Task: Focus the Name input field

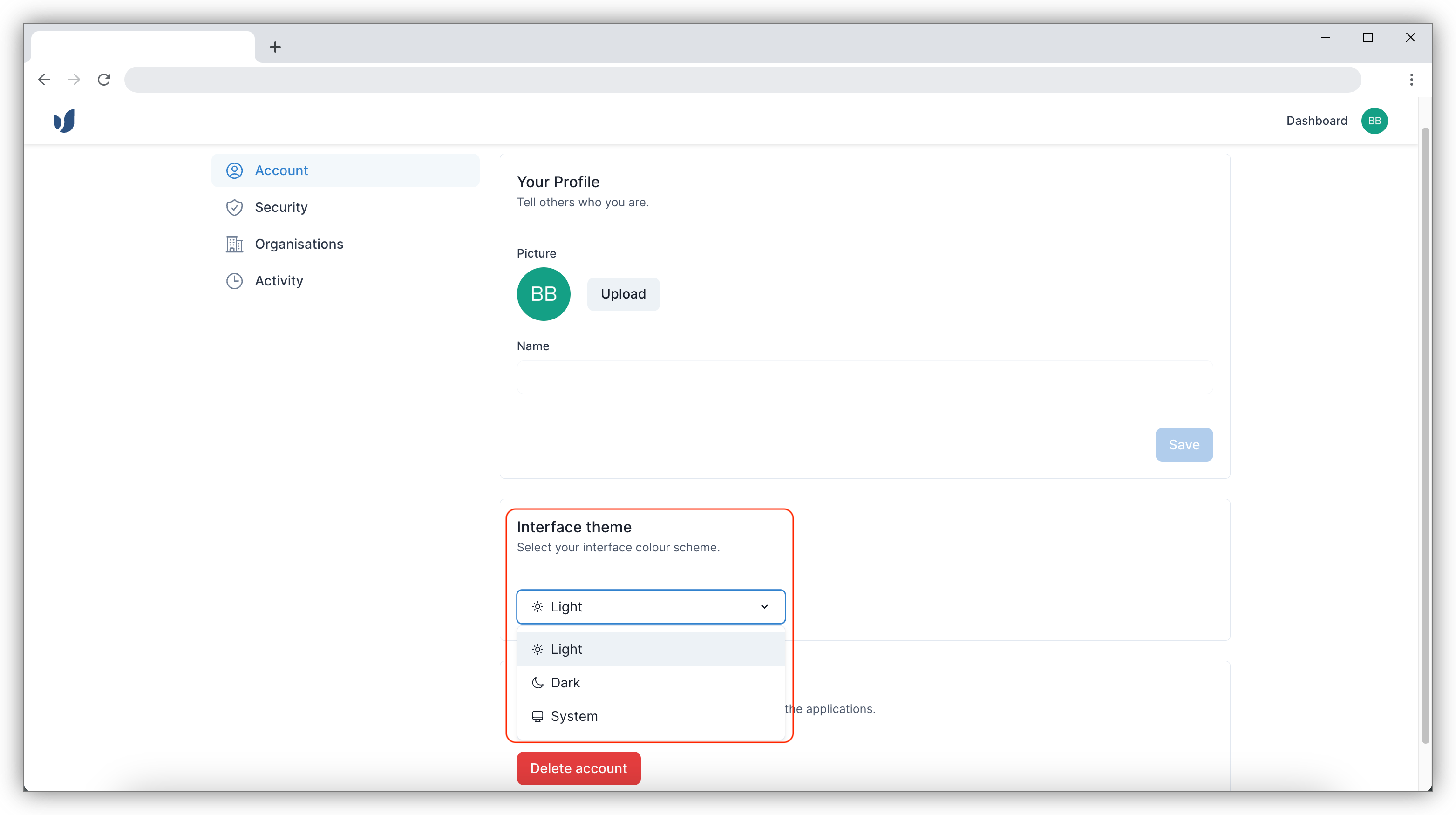Action: click(864, 377)
